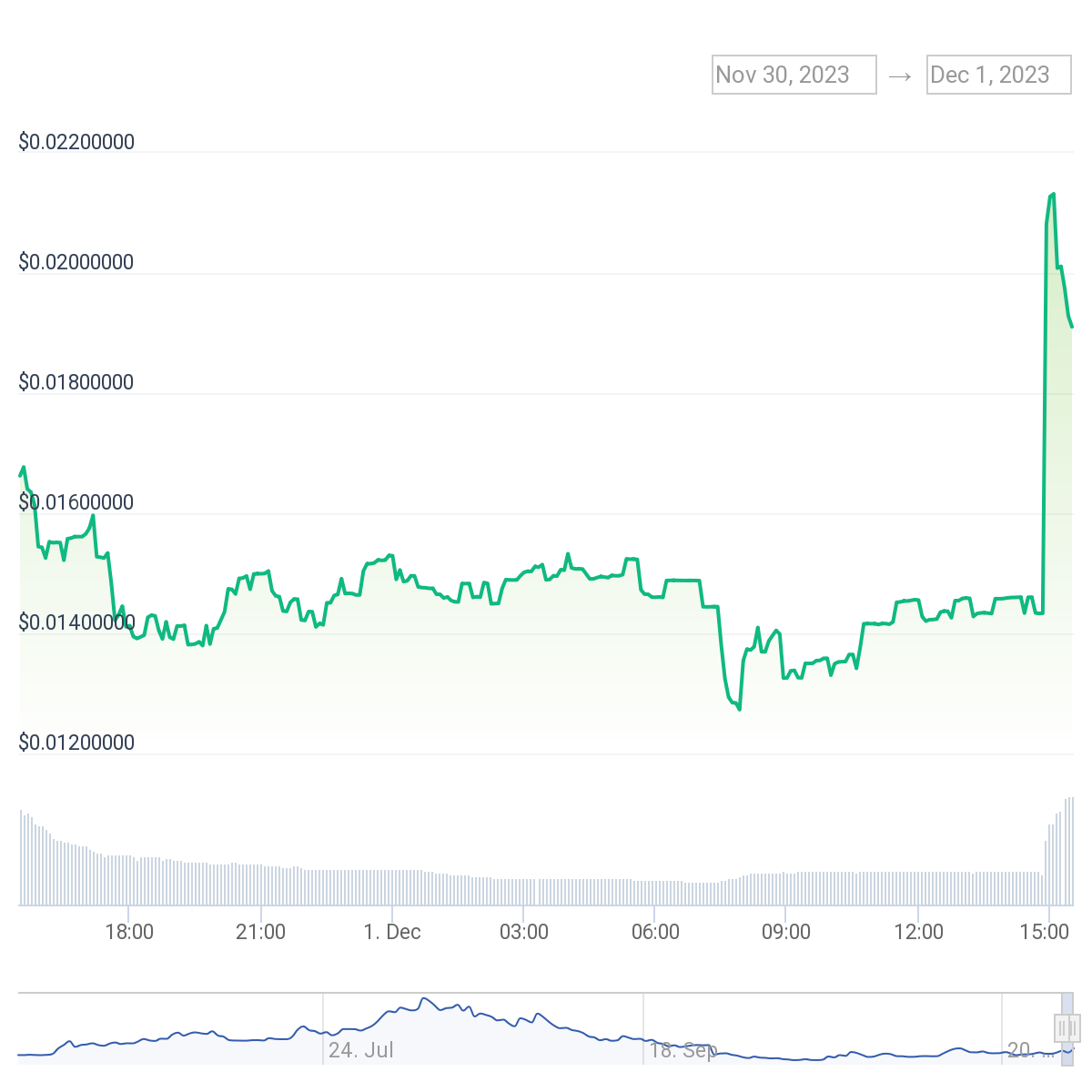This screenshot has height=1092, width=1092.
Task: Click the left navigator range handle
Action: click(1061, 1028)
